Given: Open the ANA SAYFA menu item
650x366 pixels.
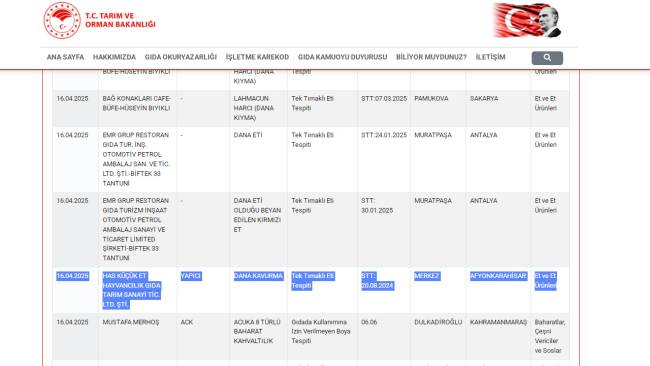Looking at the screenshot, I should [65, 57].
